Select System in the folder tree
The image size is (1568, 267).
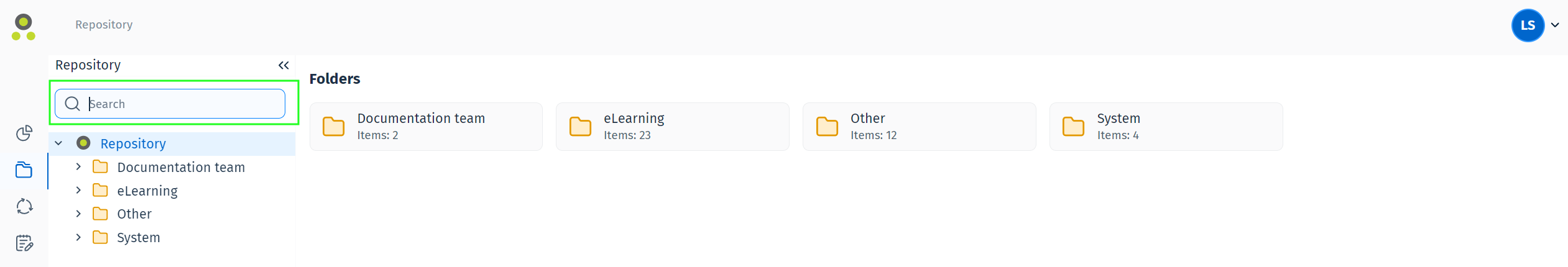point(139,237)
